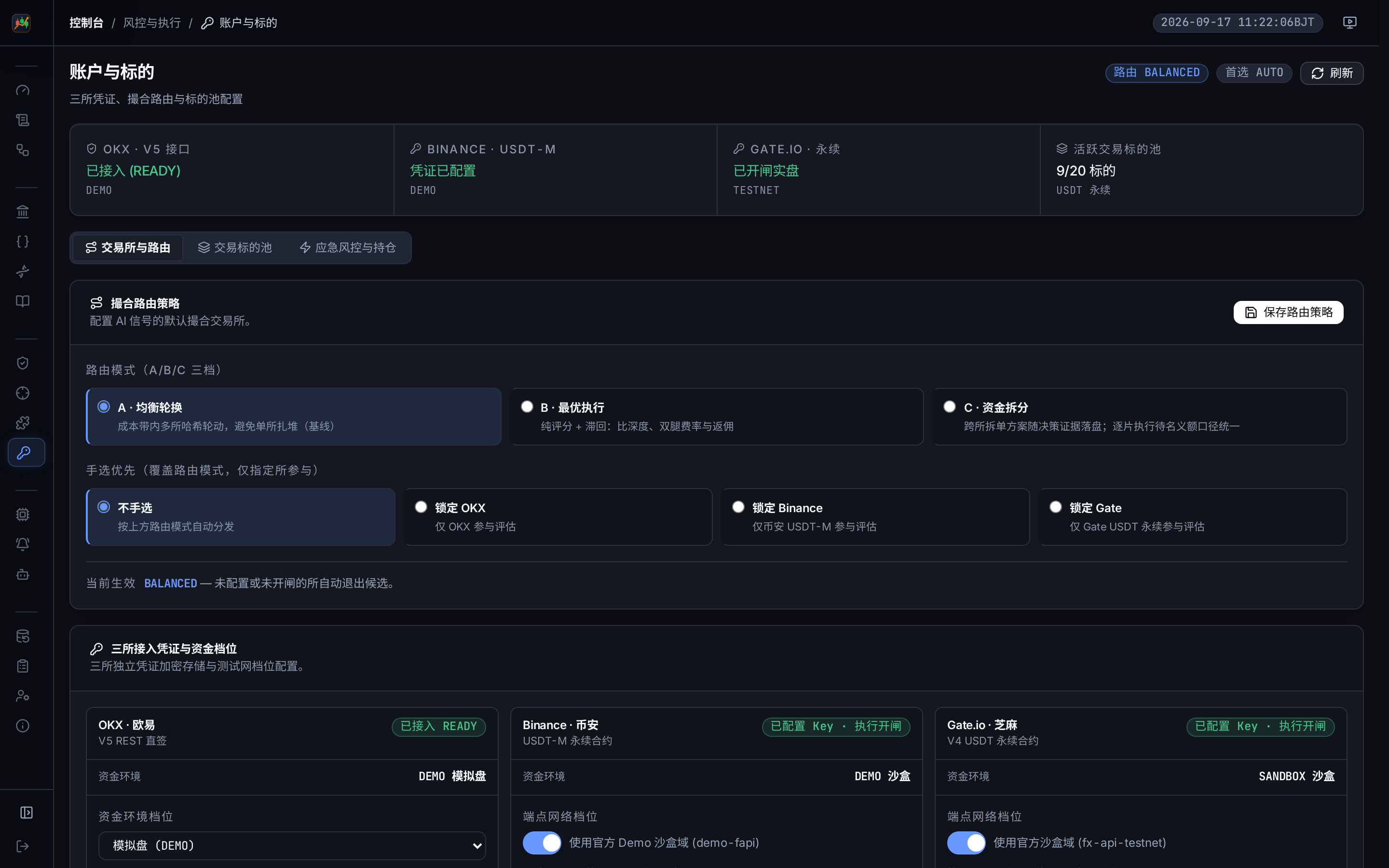
Task: Click the timestamp pill in the header
Action: point(1238,22)
